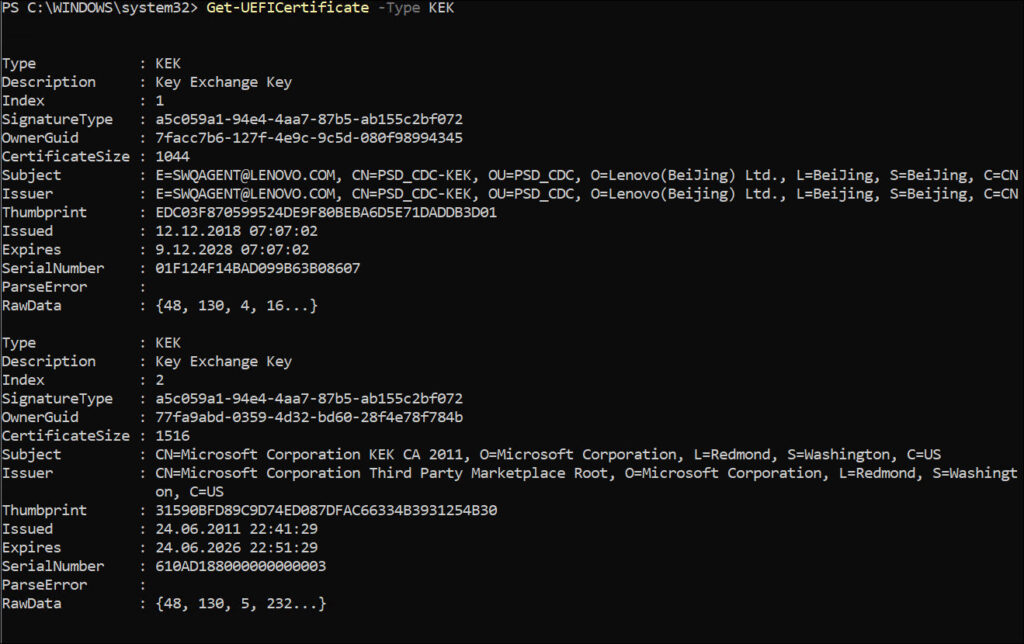Viewport: 1024px width, 644px height.
Task: Click the first certificate's Index value 1
Action: point(159,101)
